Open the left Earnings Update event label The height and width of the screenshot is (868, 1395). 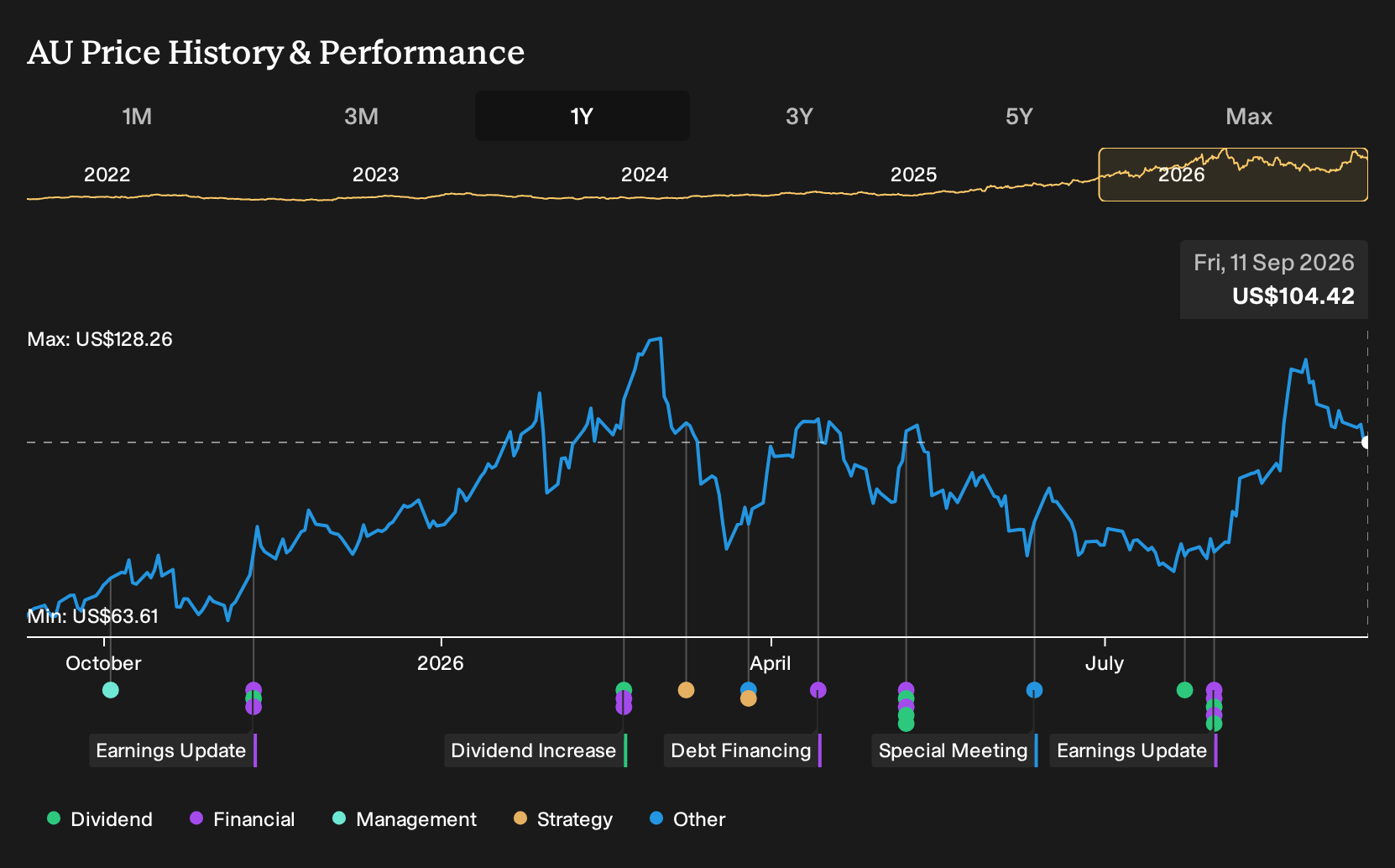coord(171,750)
